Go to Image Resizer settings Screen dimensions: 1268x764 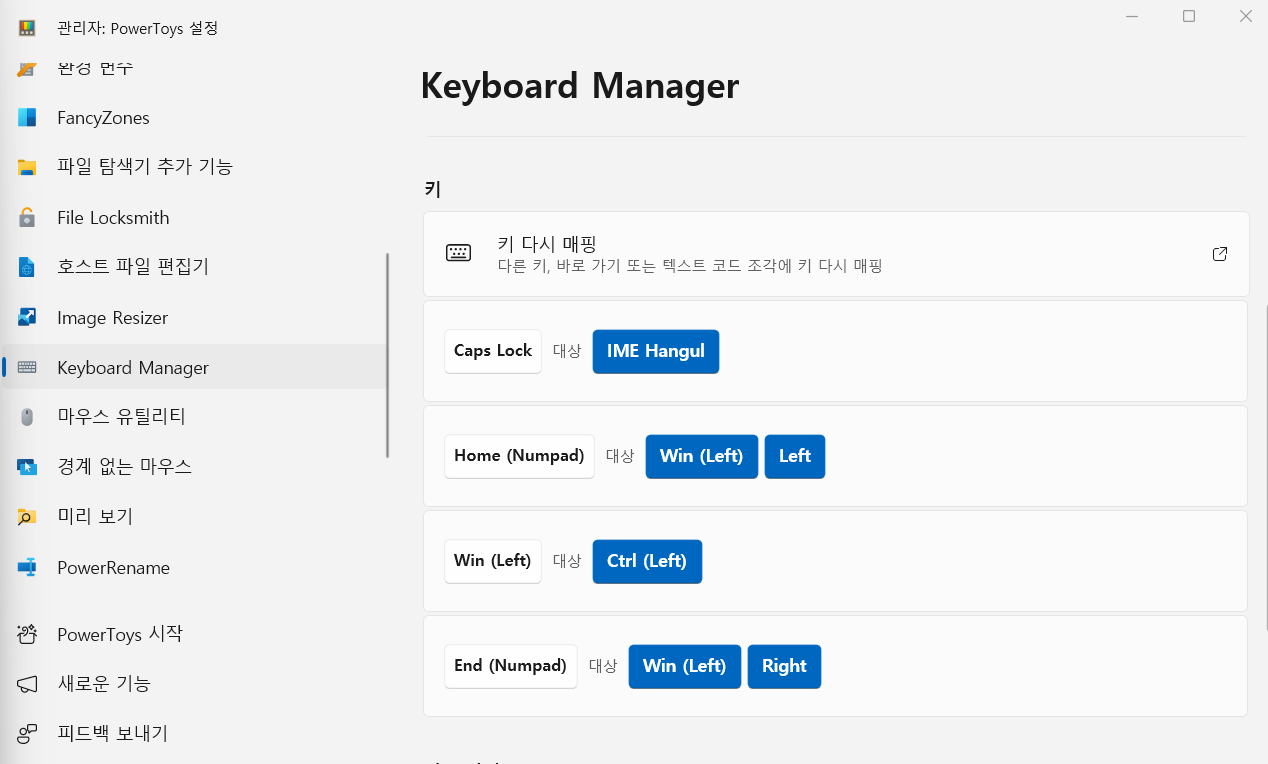pos(195,317)
